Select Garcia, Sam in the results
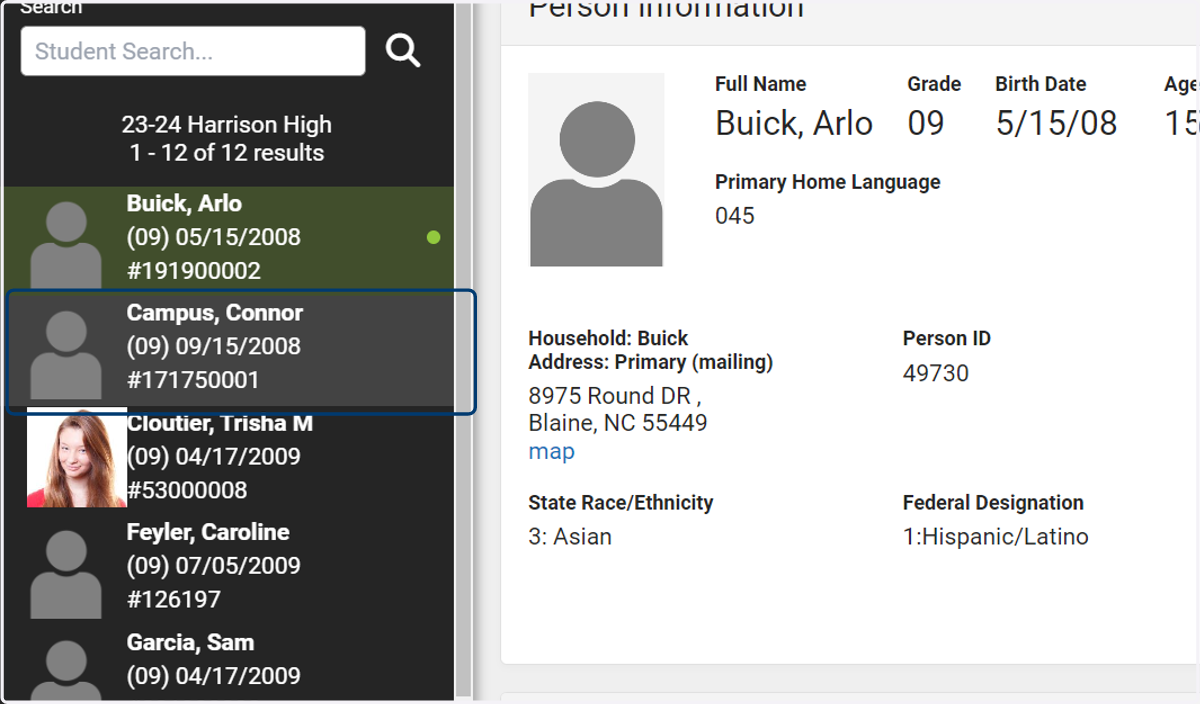This screenshot has width=1200, height=704. click(229, 664)
